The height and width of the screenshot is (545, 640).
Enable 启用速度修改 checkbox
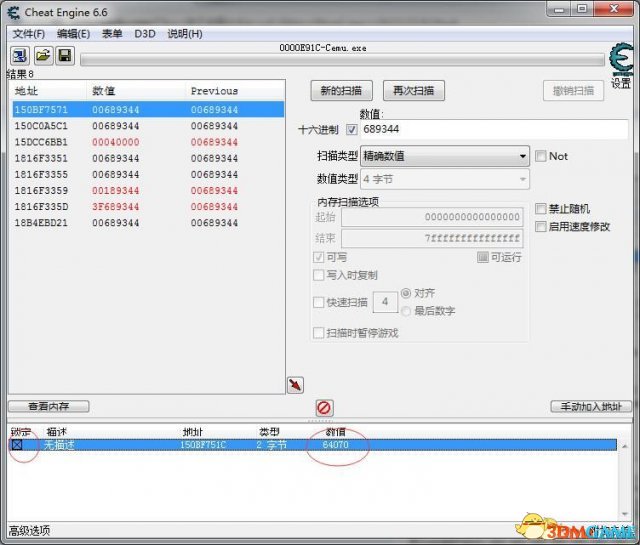click(x=540, y=227)
